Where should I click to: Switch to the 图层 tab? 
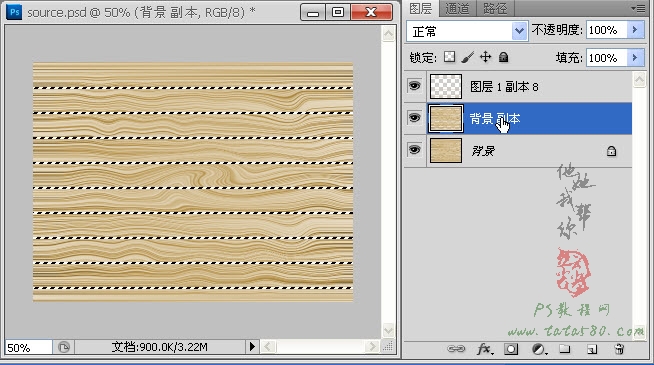click(x=421, y=8)
